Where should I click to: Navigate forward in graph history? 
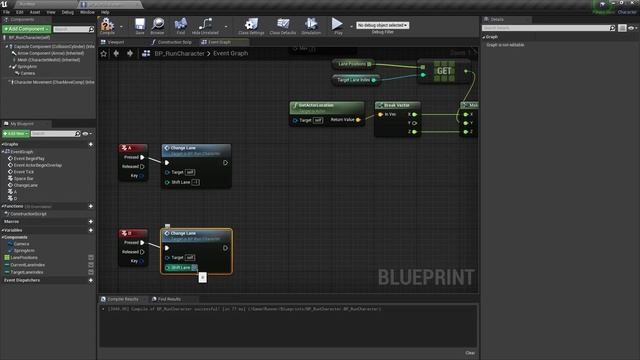tap(130, 53)
